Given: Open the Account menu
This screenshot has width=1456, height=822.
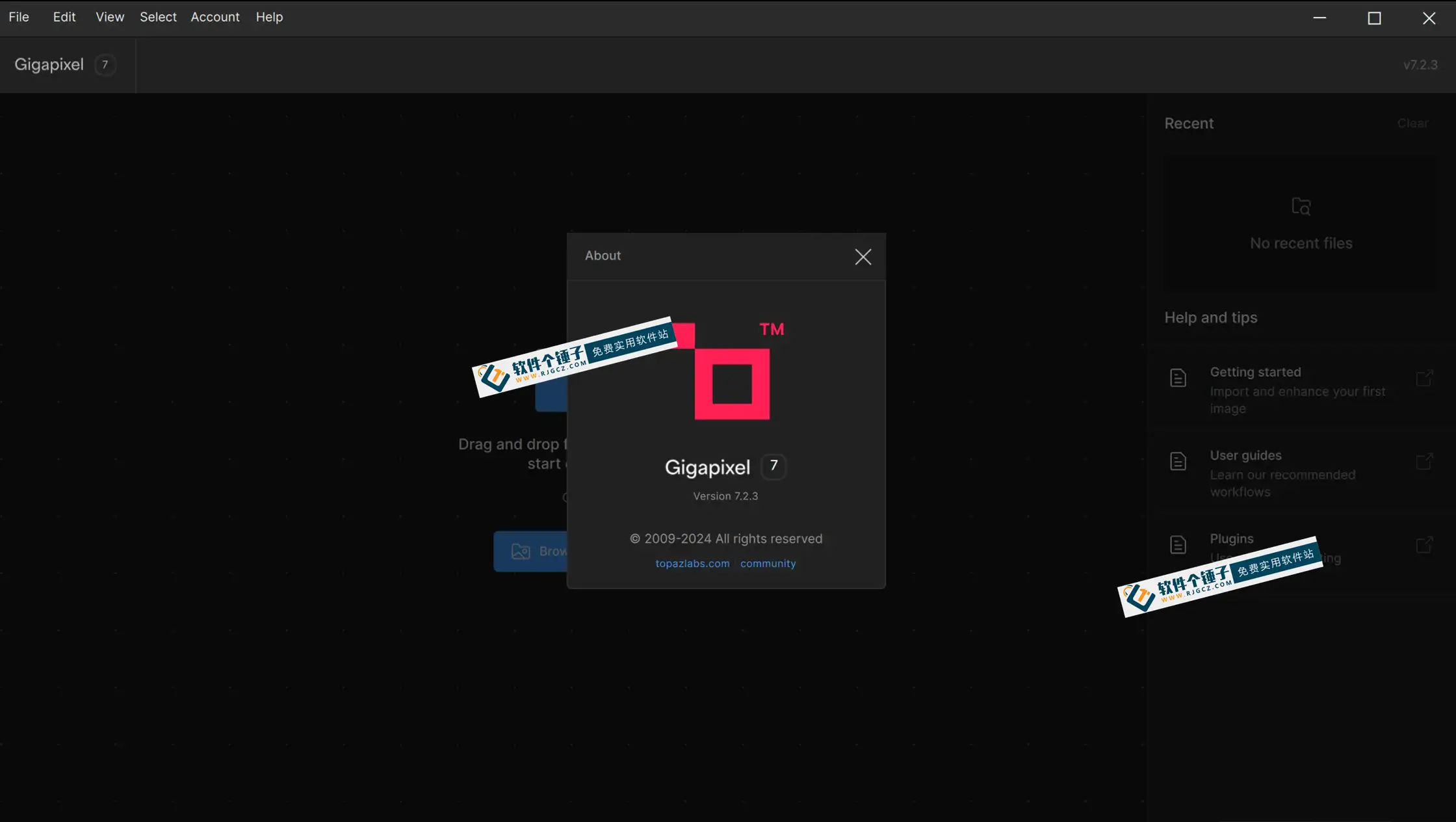Looking at the screenshot, I should (x=215, y=18).
